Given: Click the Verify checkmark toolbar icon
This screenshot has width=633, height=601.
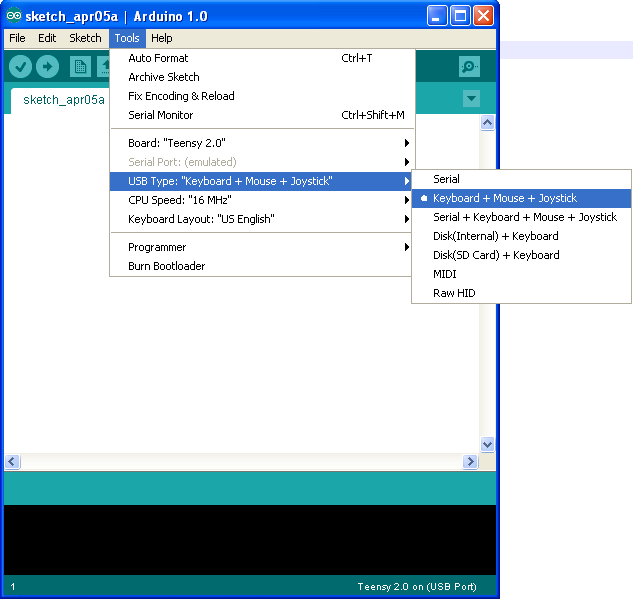Looking at the screenshot, I should click(20, 67).
